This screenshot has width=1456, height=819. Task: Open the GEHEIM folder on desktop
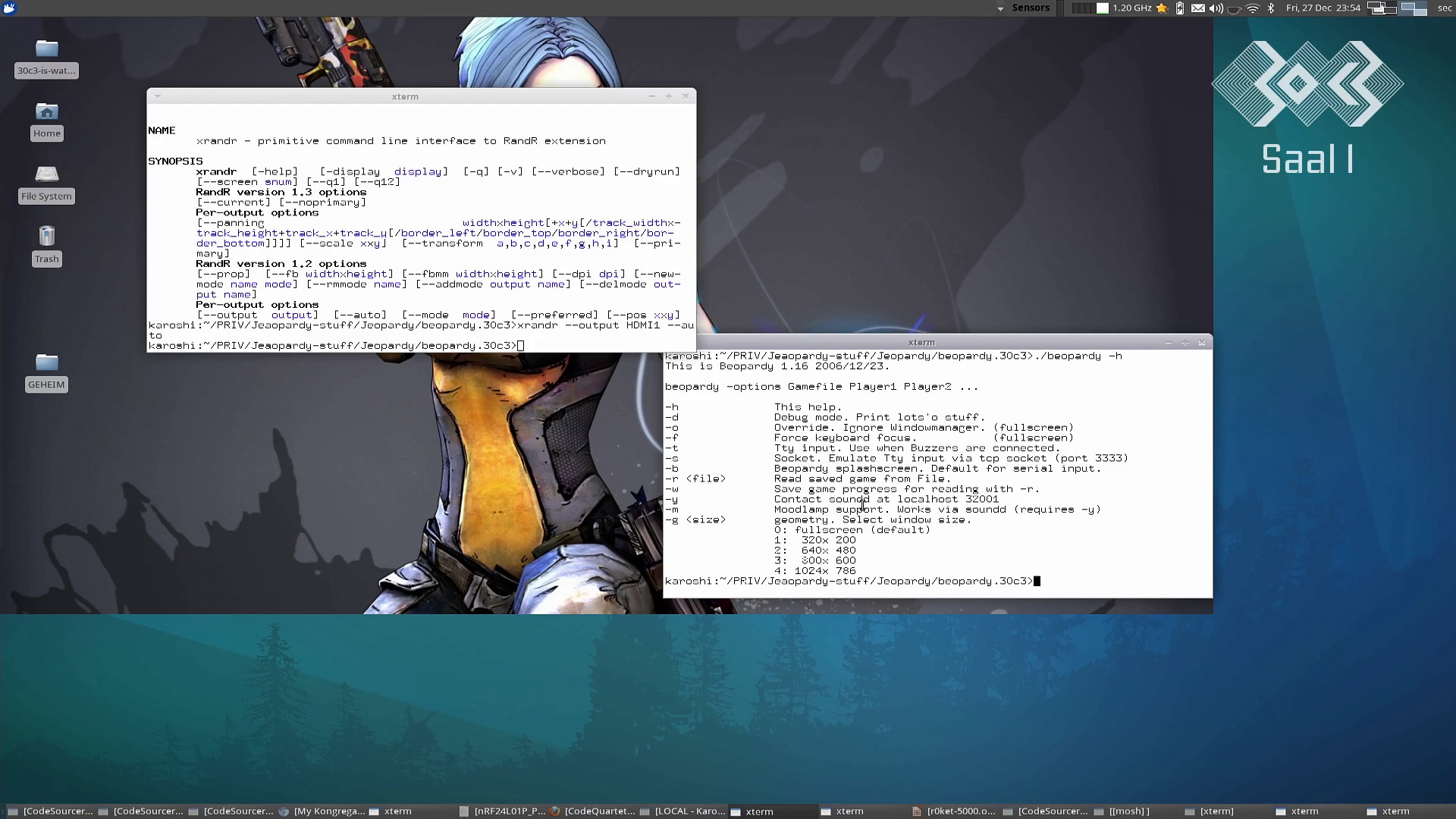[x=46, y=372]
